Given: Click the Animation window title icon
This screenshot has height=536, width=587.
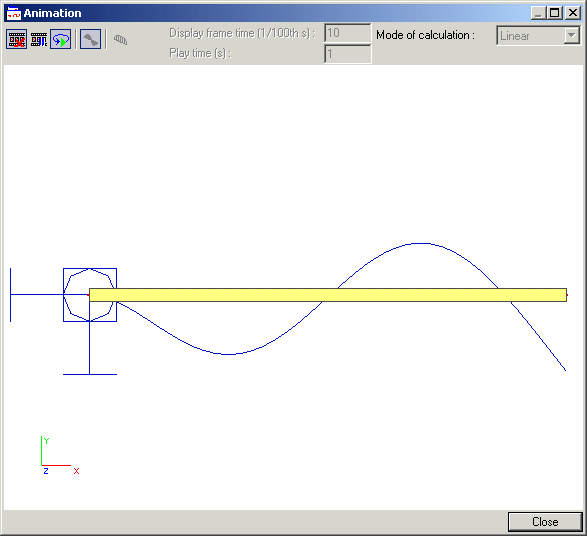Looking at the screenshot, I should coord(13,13).
